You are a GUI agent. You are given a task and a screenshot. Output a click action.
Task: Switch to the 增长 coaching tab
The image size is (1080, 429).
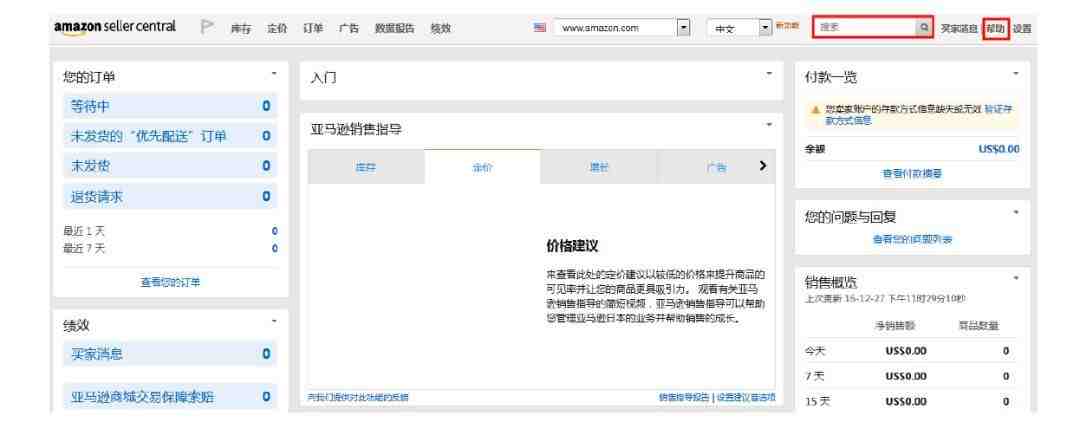pos(599,167)
